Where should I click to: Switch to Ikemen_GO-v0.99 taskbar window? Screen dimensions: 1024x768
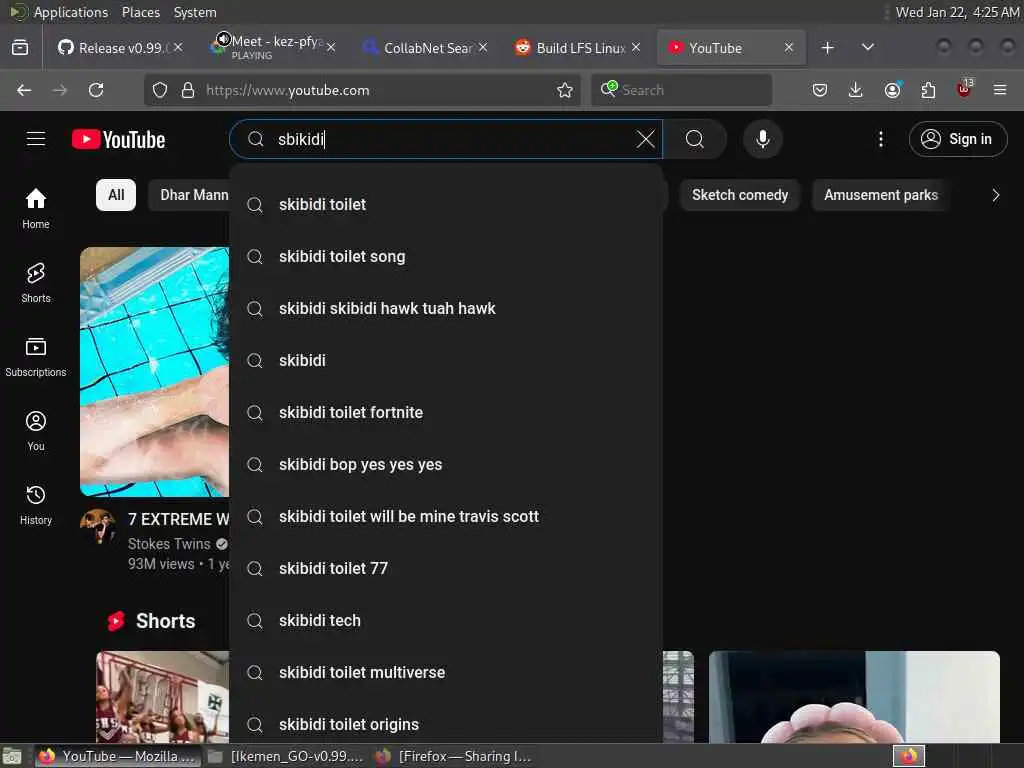[x=286, y=756]
